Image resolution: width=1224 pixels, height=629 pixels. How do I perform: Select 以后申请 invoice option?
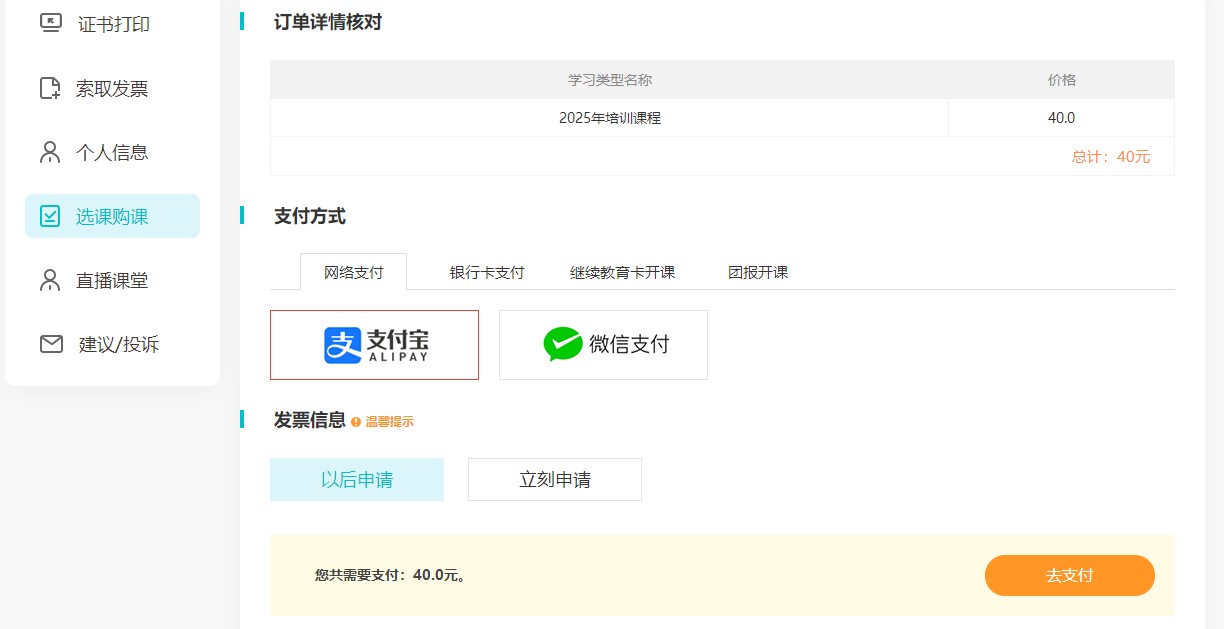coord(357,480)
